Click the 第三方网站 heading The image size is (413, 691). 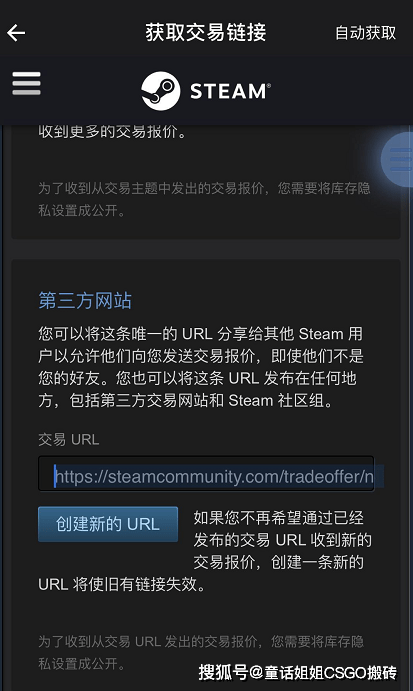(85, 301)
